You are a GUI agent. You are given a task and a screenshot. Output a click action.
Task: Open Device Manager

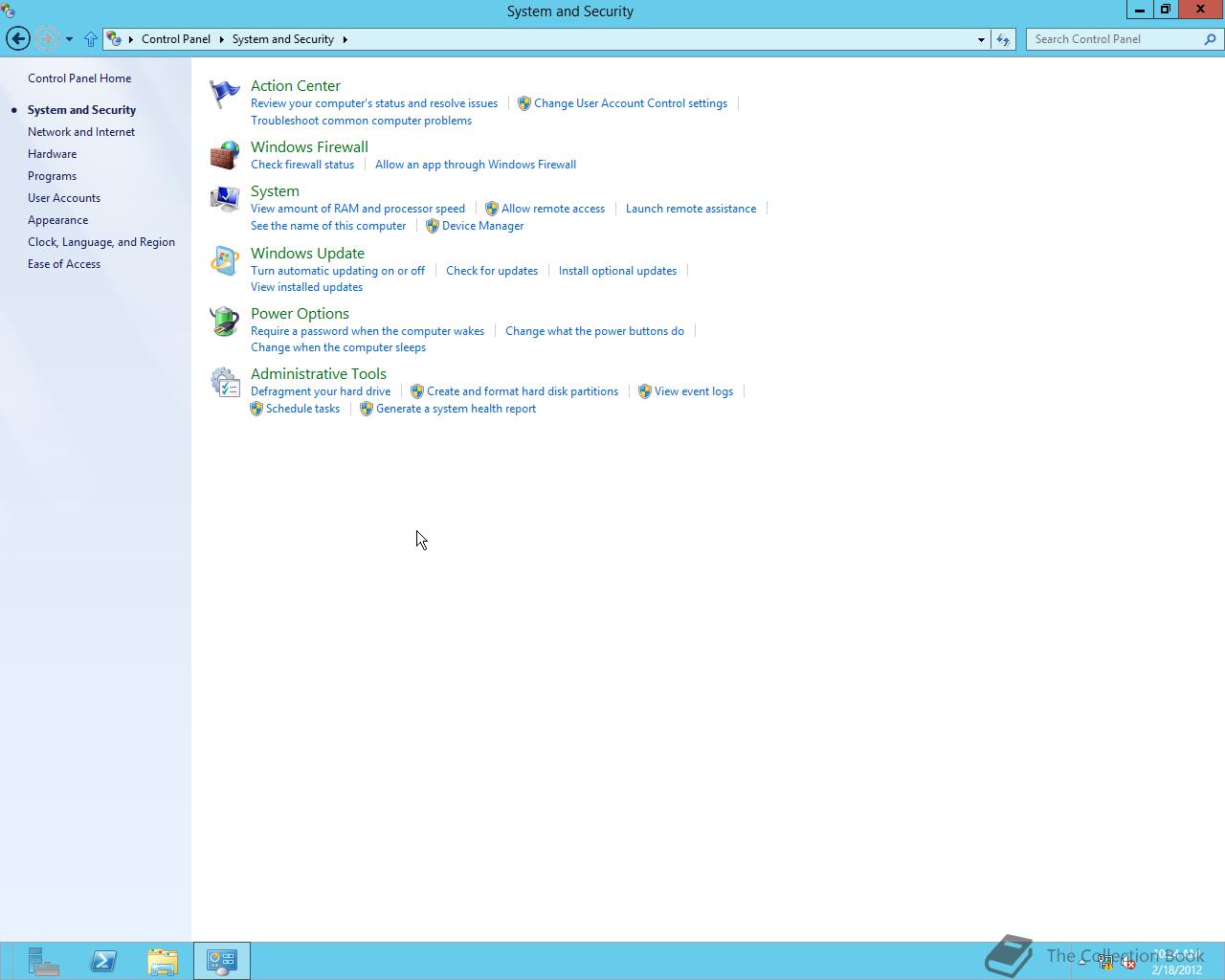482,226
